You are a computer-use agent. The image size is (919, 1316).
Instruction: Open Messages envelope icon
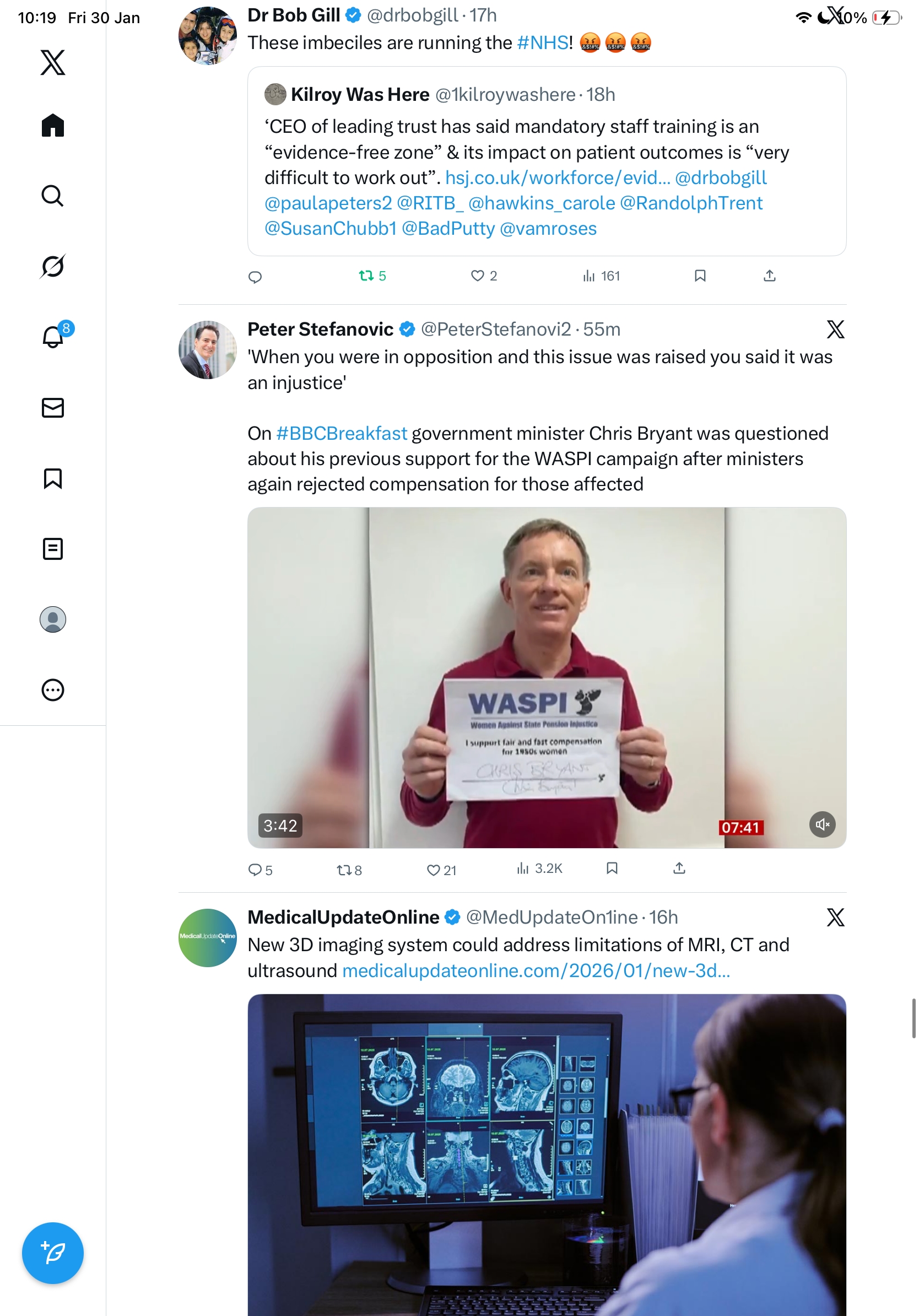pyautogui.click(x=53, y=407)
